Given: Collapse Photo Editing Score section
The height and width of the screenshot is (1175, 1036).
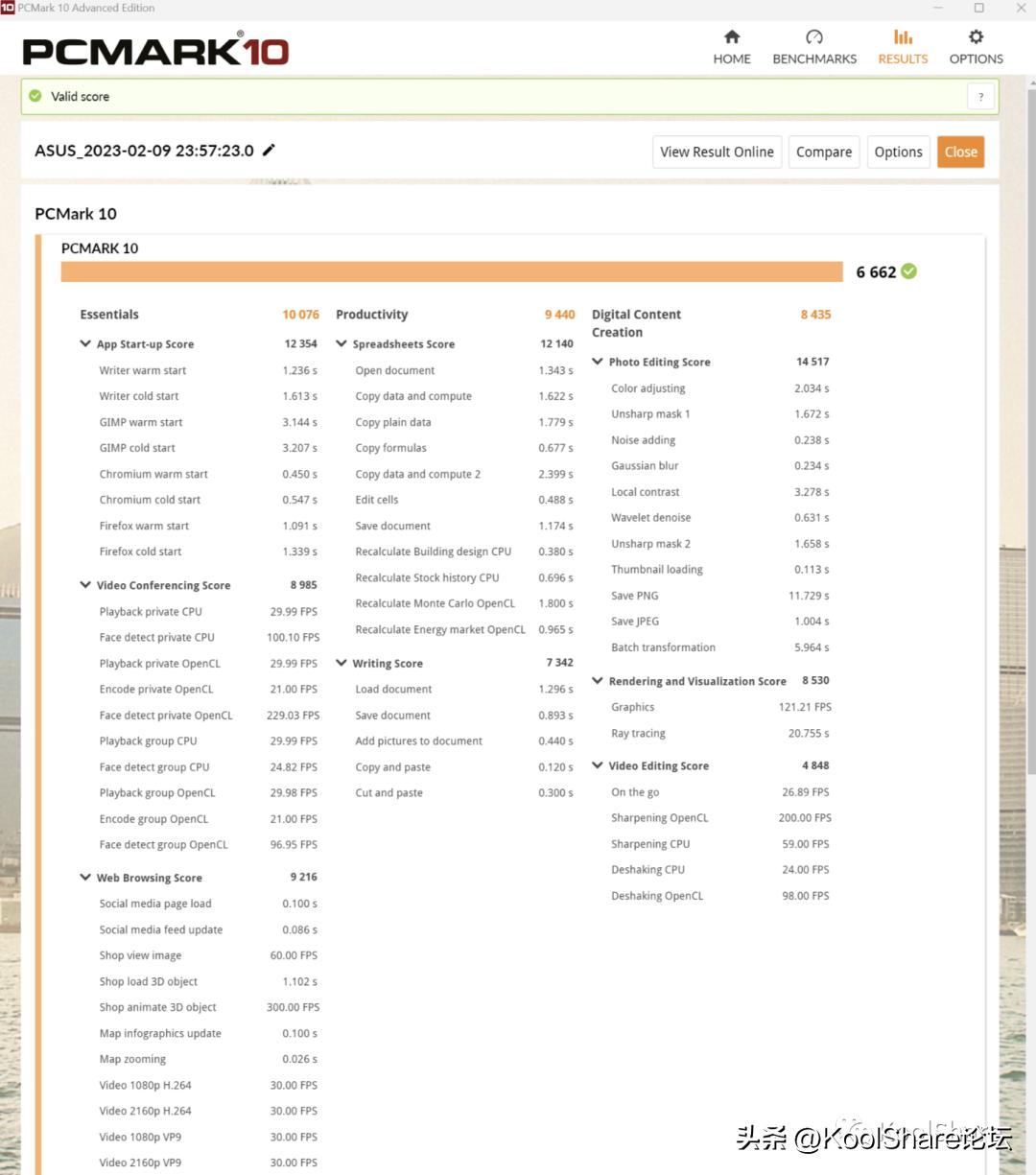Looking at the screenshot, I should [598, 362].
